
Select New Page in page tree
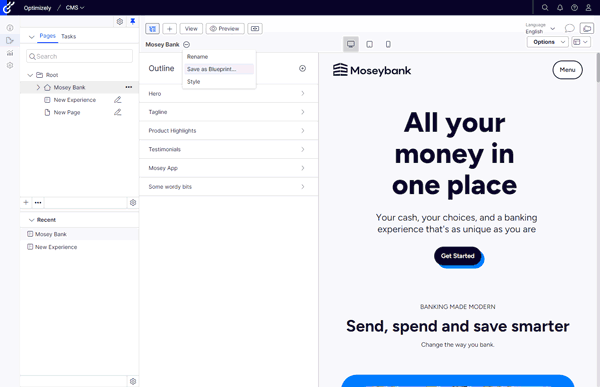[x=67, y=113]
